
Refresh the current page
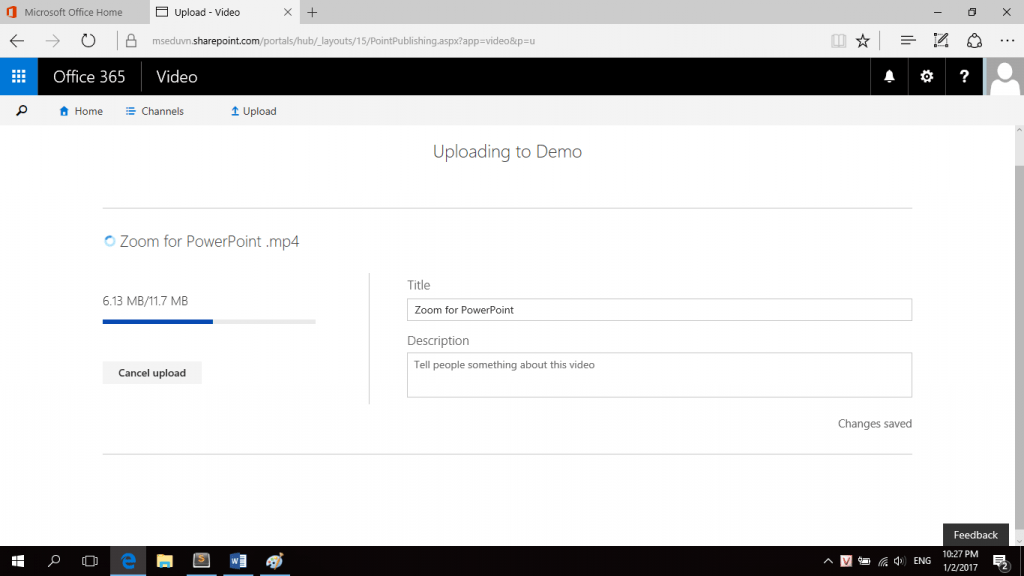coord(88,40)
